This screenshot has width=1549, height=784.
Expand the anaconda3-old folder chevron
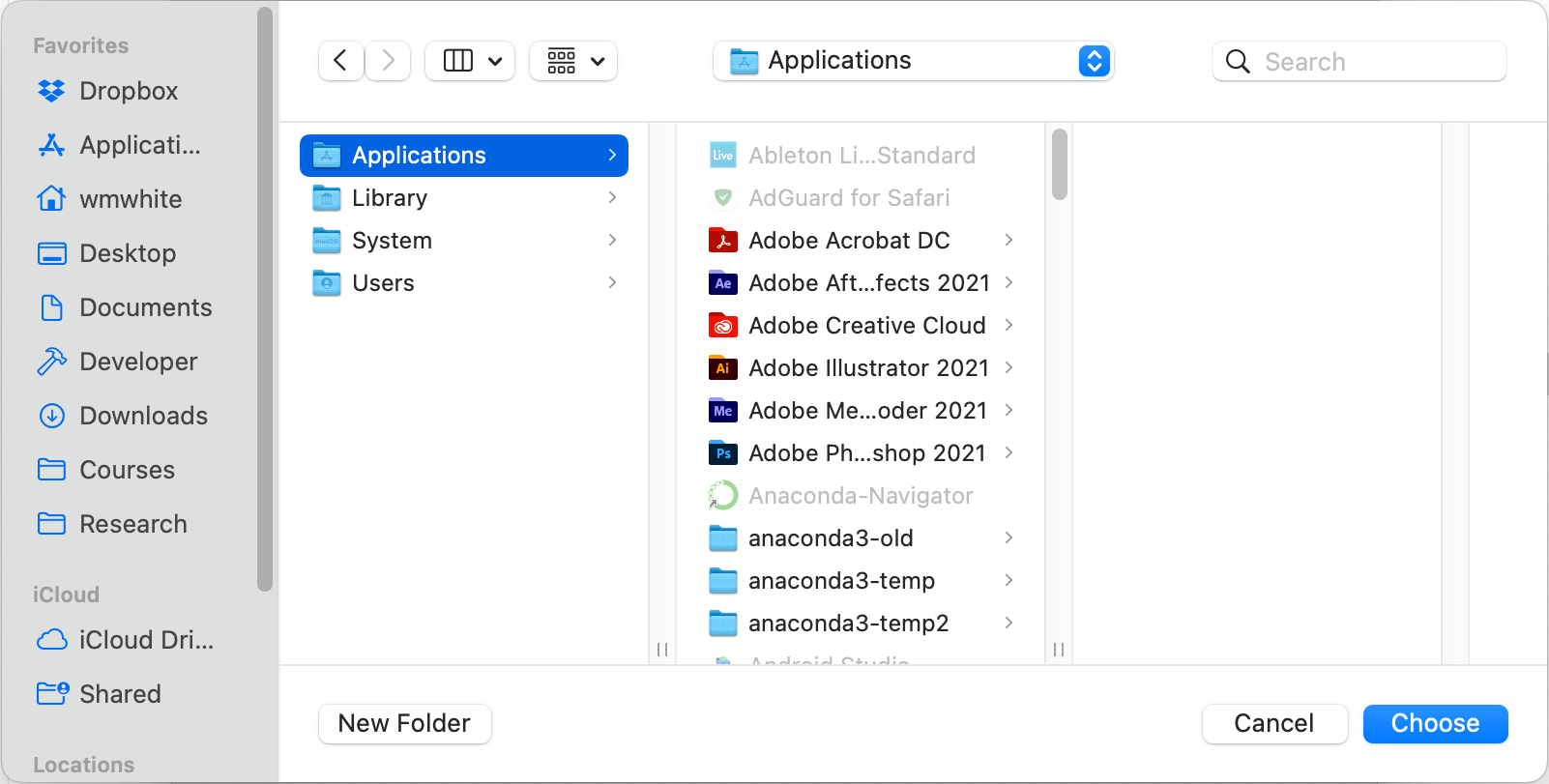click(x=1008, y=538)
